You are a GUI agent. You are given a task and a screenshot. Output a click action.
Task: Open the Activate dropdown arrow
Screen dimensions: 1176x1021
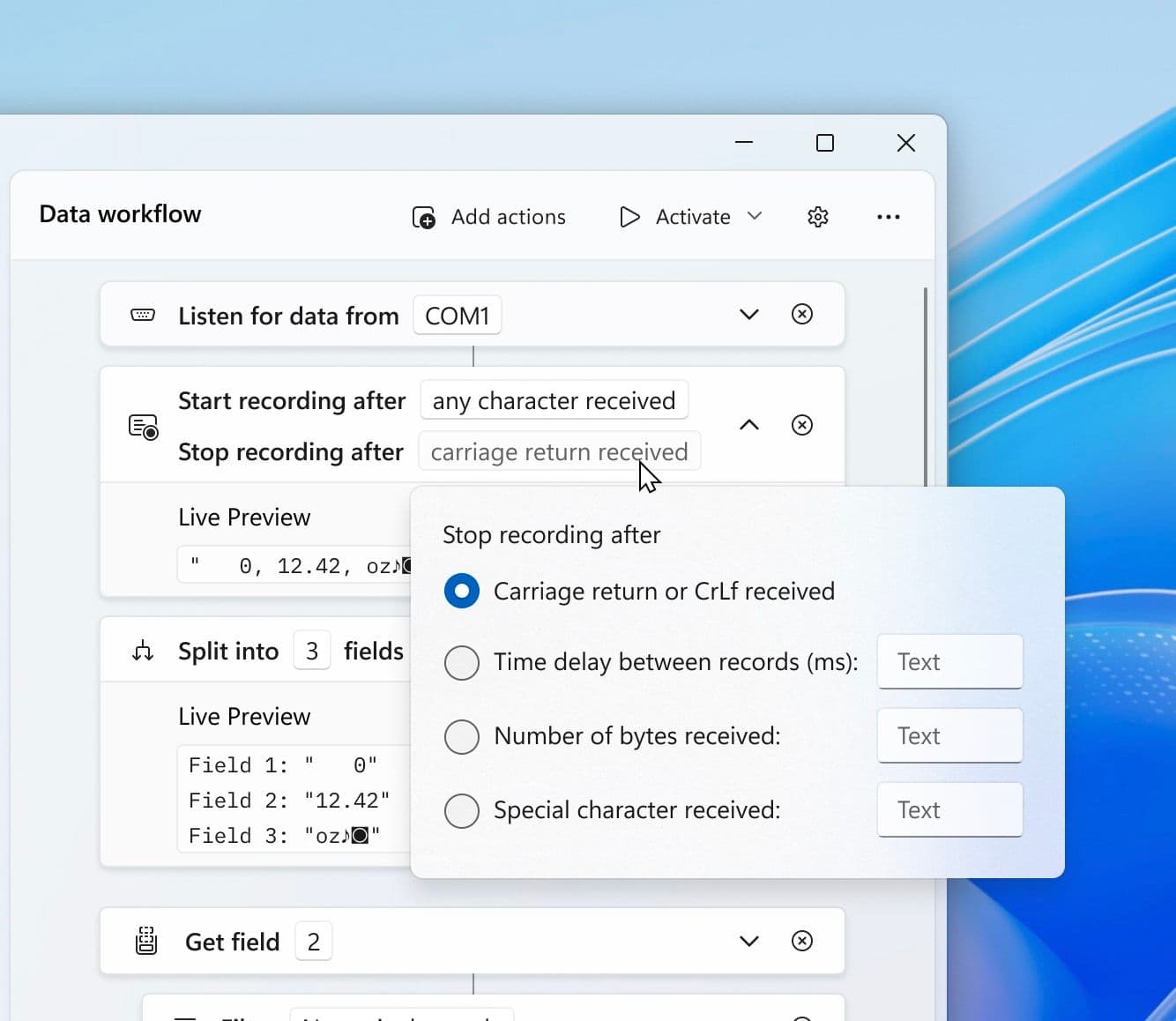pyautogui.click(x=755, y=216)
